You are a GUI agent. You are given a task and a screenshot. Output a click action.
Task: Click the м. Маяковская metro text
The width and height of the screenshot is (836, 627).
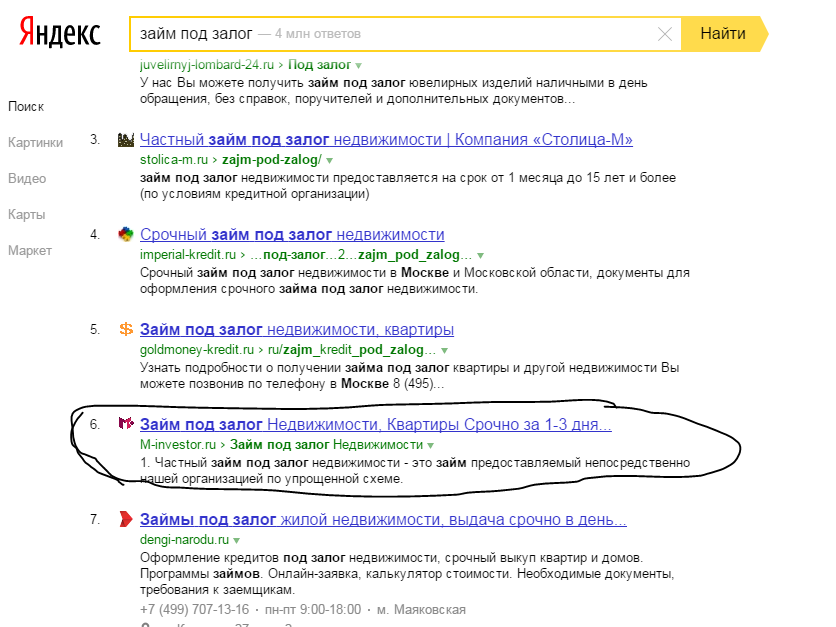point(421,609)
